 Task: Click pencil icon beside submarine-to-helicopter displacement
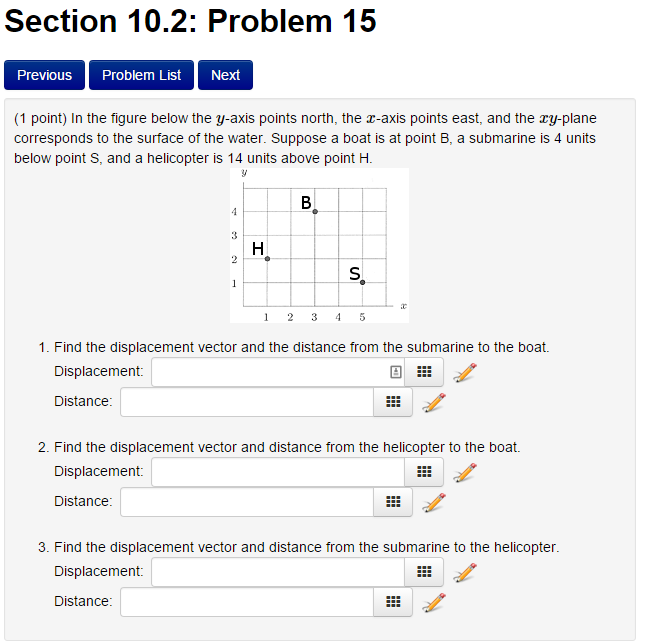coord(465,572)
